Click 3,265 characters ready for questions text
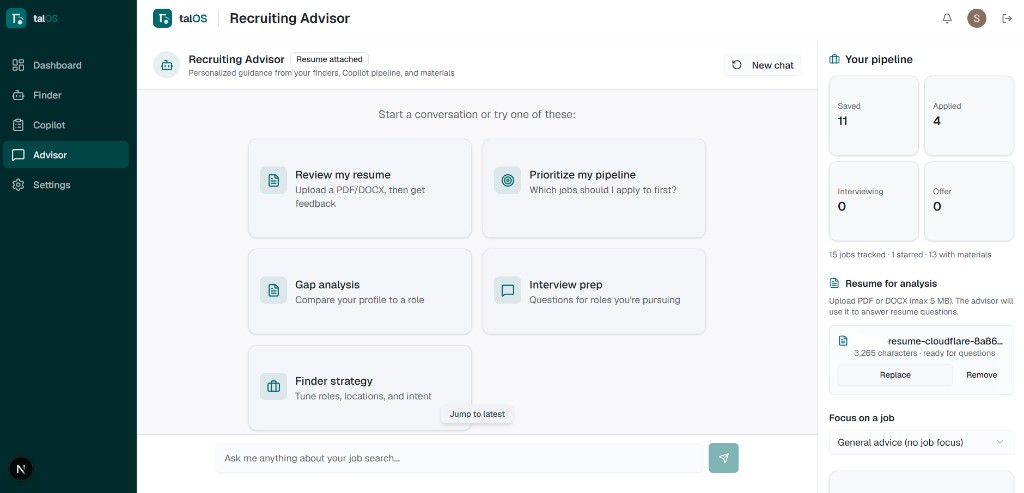Screen dimensions: 1024x493 924,353
